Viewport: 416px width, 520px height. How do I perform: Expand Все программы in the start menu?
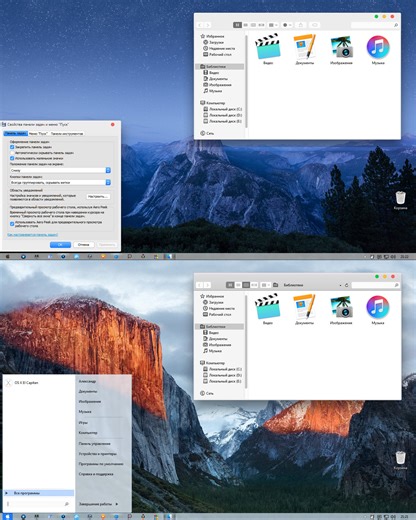[x=39, y=493]
